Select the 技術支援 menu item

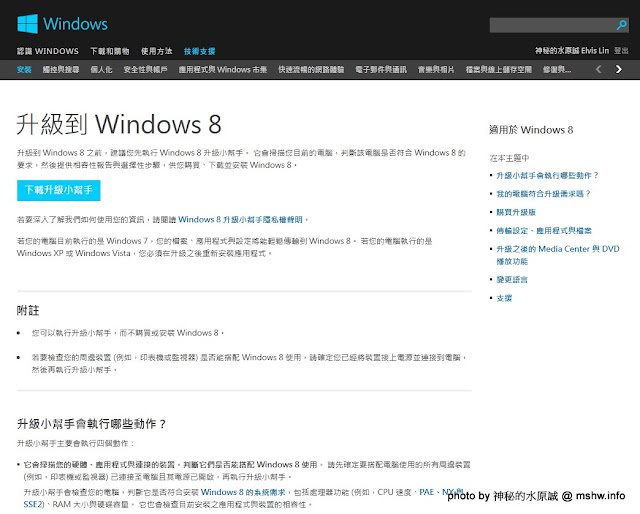pyautogui.click(x=199, y=51)
